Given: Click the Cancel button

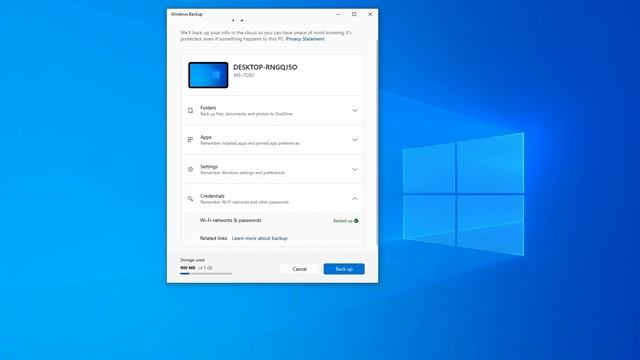Looking at the screenshot, I should 300,269.
